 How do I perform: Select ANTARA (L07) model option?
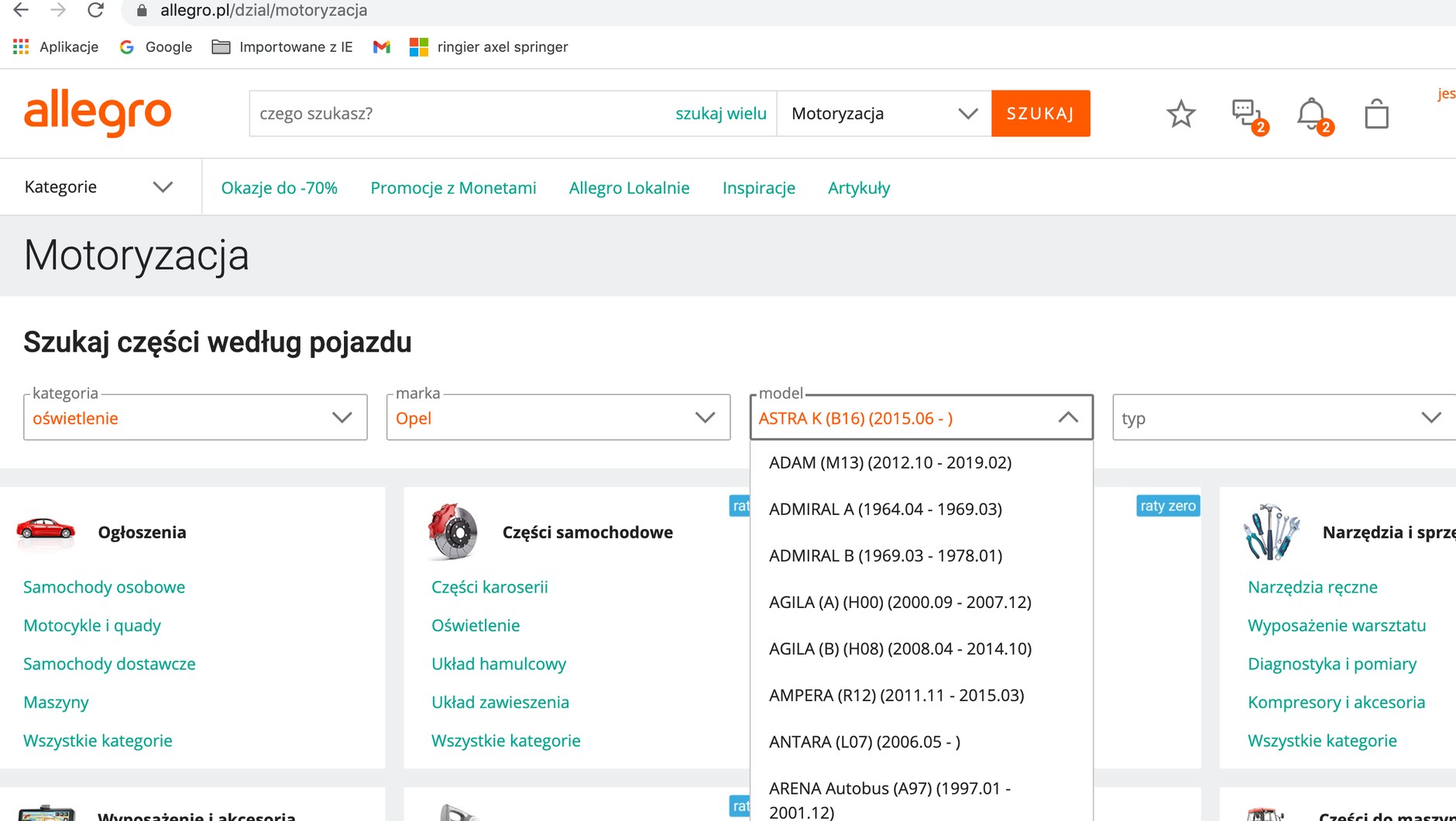(x=922, y=742)
